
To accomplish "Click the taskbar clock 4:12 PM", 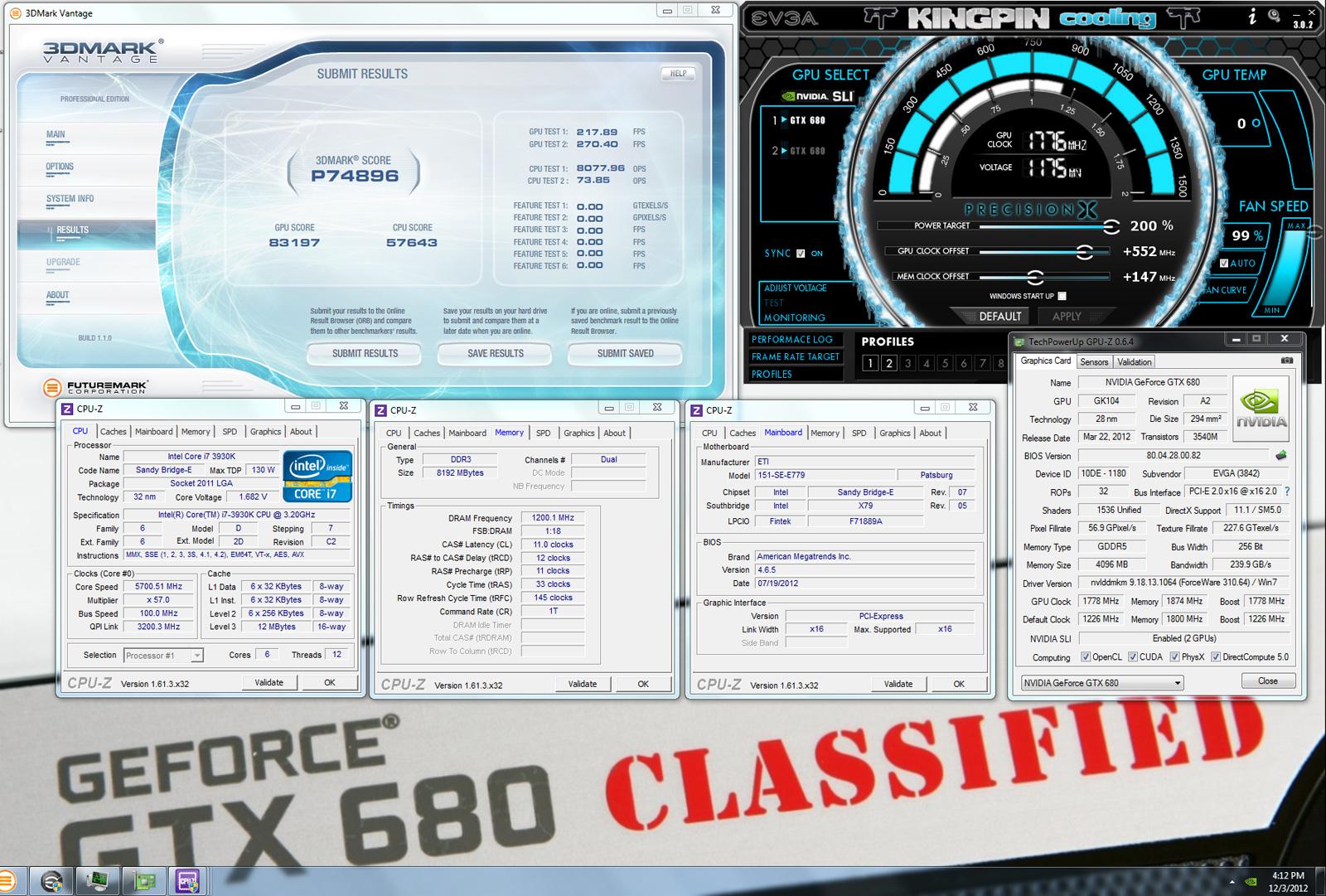I will pos(1288,875).
